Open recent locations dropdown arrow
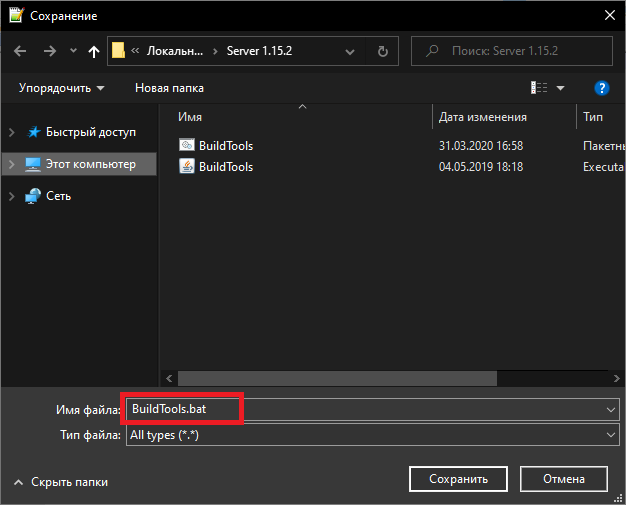Viewport: 626px width, 505px height. pos(73,51)
